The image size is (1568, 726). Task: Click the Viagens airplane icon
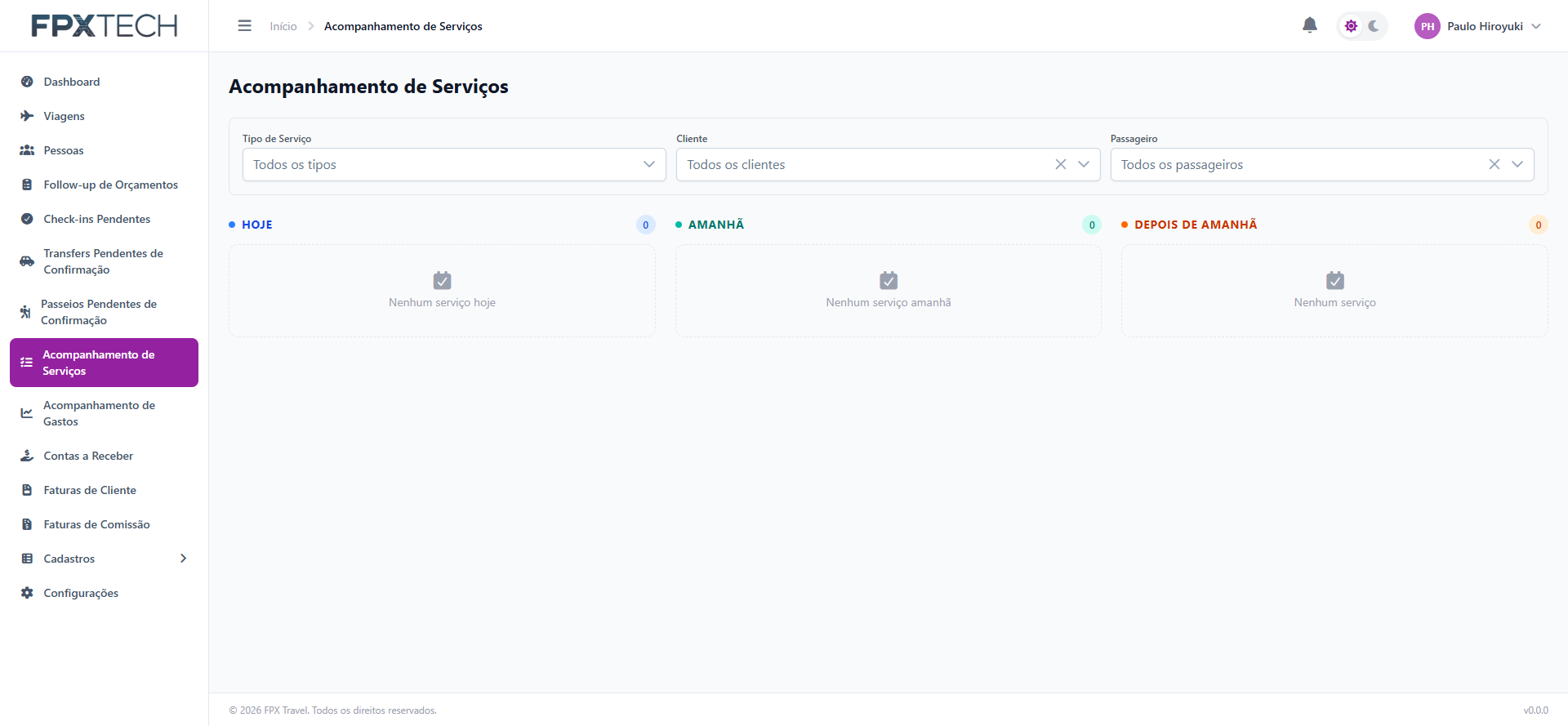click(27, 116)
